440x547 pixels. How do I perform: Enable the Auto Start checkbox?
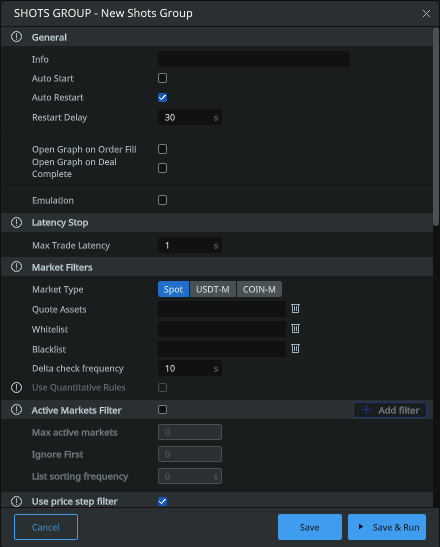pos(162,78)
